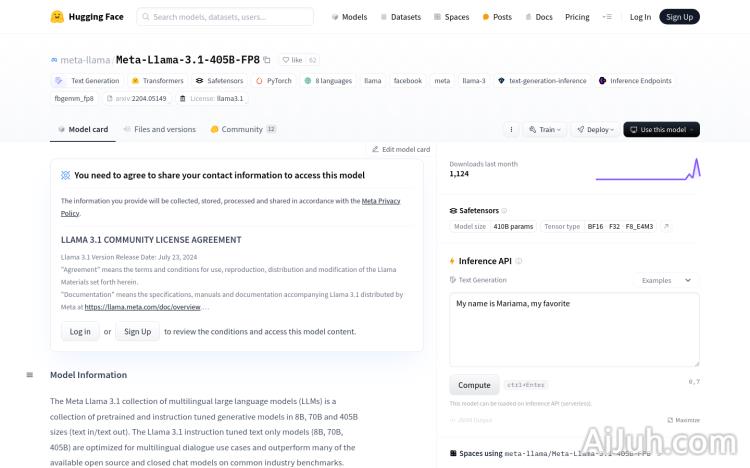
Task: Focus the search models input field
Action: click(230, 17)
